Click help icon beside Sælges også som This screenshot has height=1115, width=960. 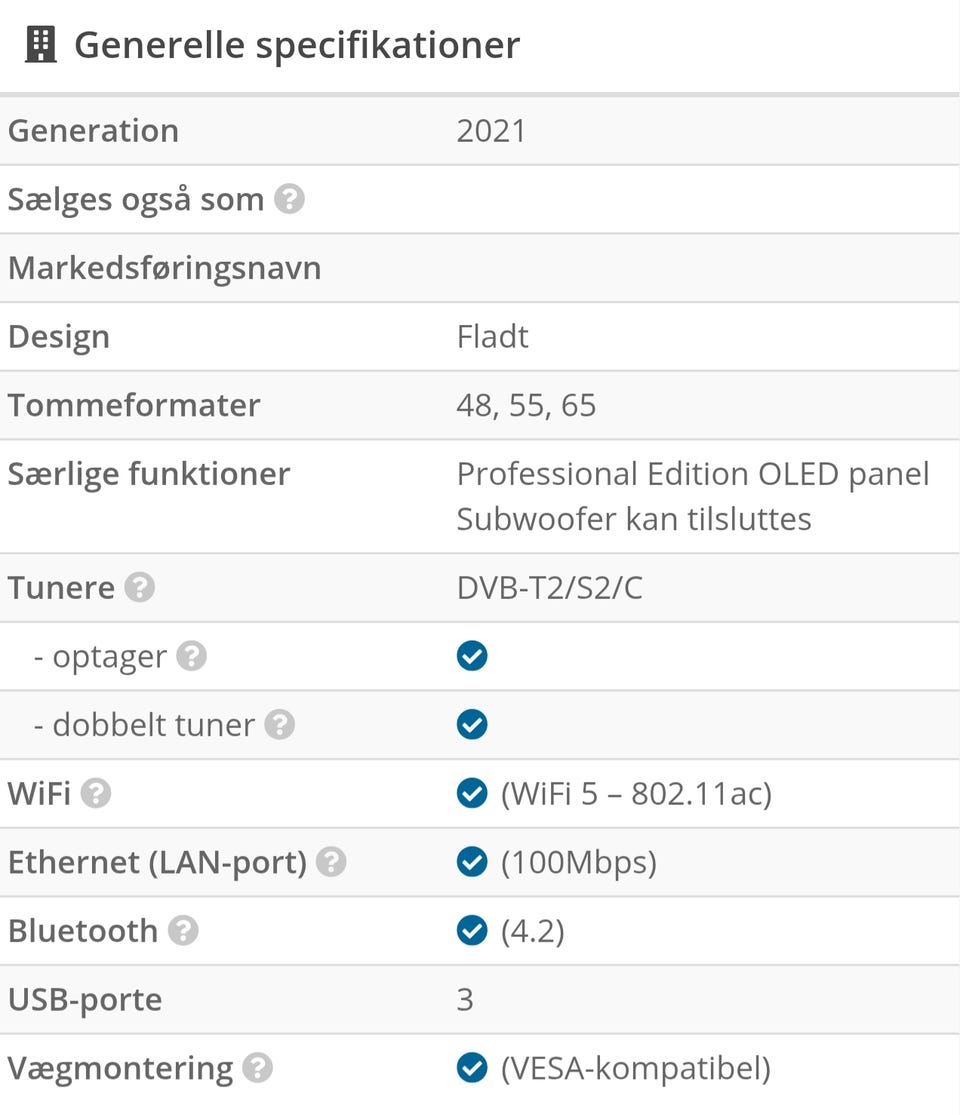(x=289, y=199)
